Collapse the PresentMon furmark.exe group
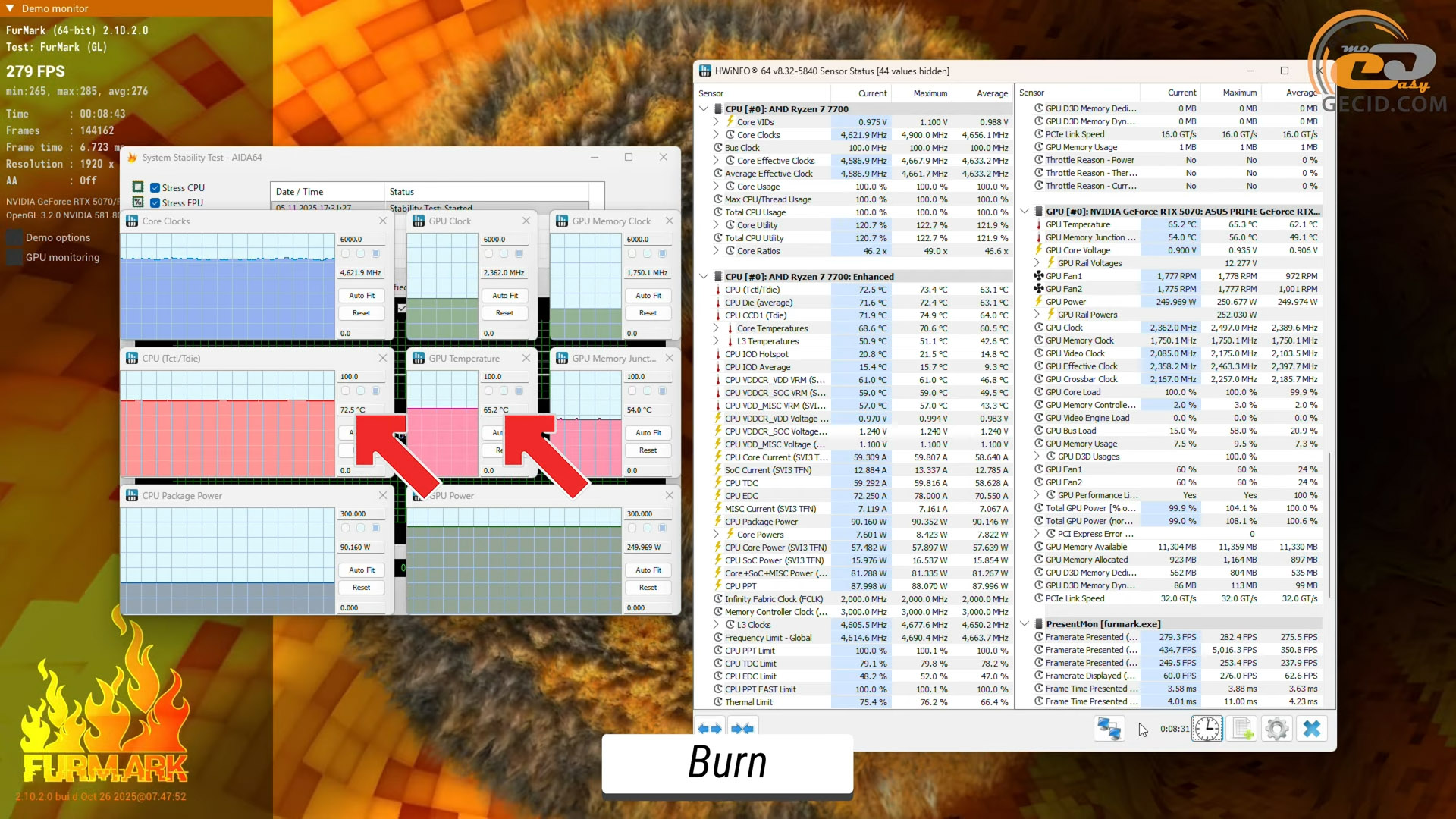This screenshot has height=819, width=1456. [1025, 624]
